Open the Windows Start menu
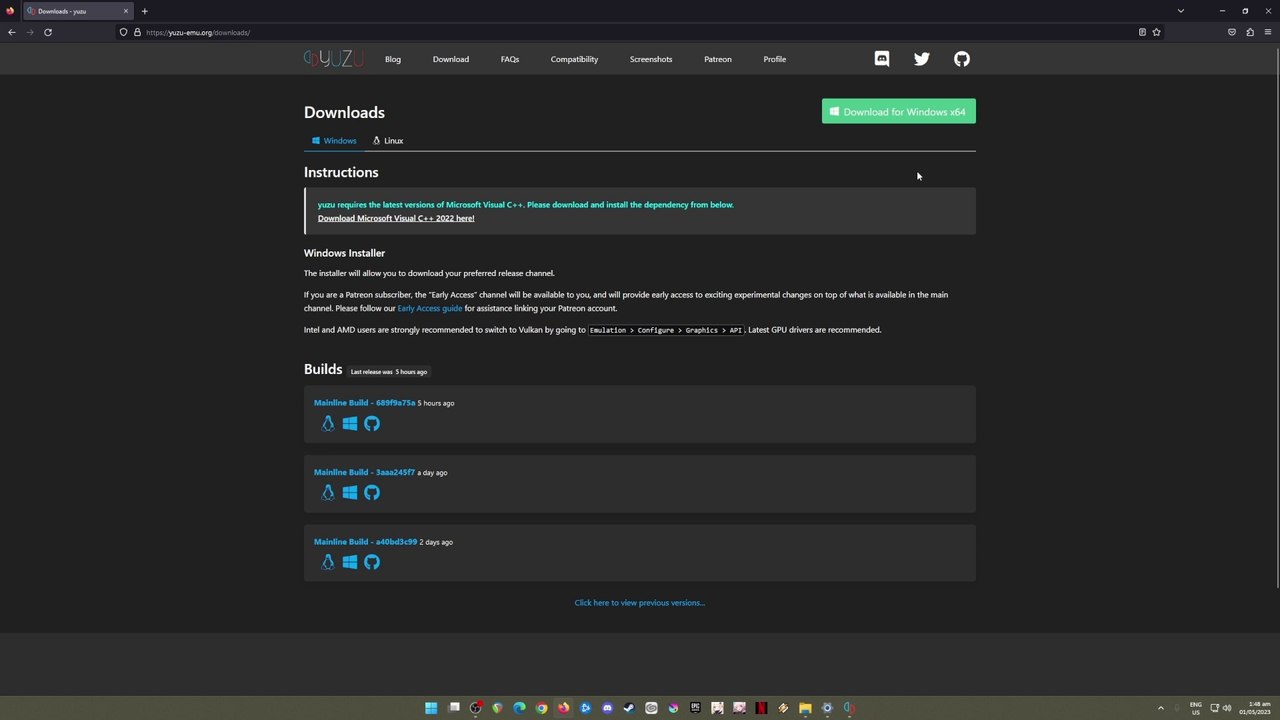The height and width of the screenshot is (720, 1280). [431, 708]
